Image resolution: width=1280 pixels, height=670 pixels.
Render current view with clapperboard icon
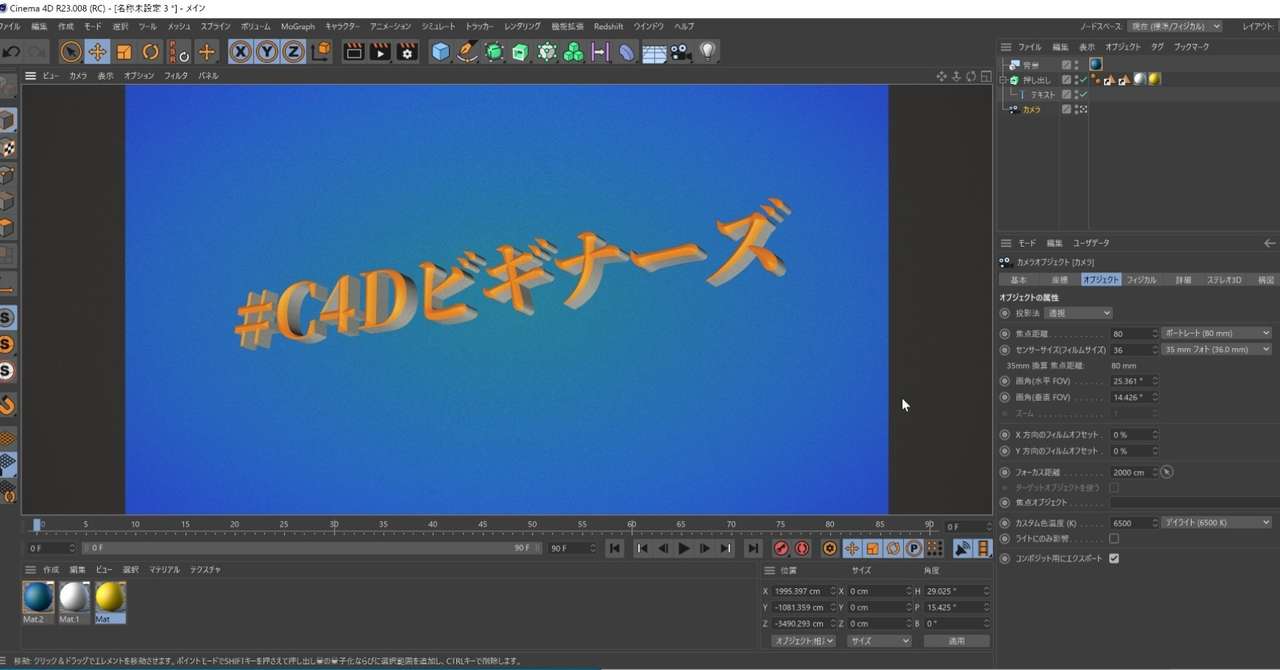tap(354, 52)
